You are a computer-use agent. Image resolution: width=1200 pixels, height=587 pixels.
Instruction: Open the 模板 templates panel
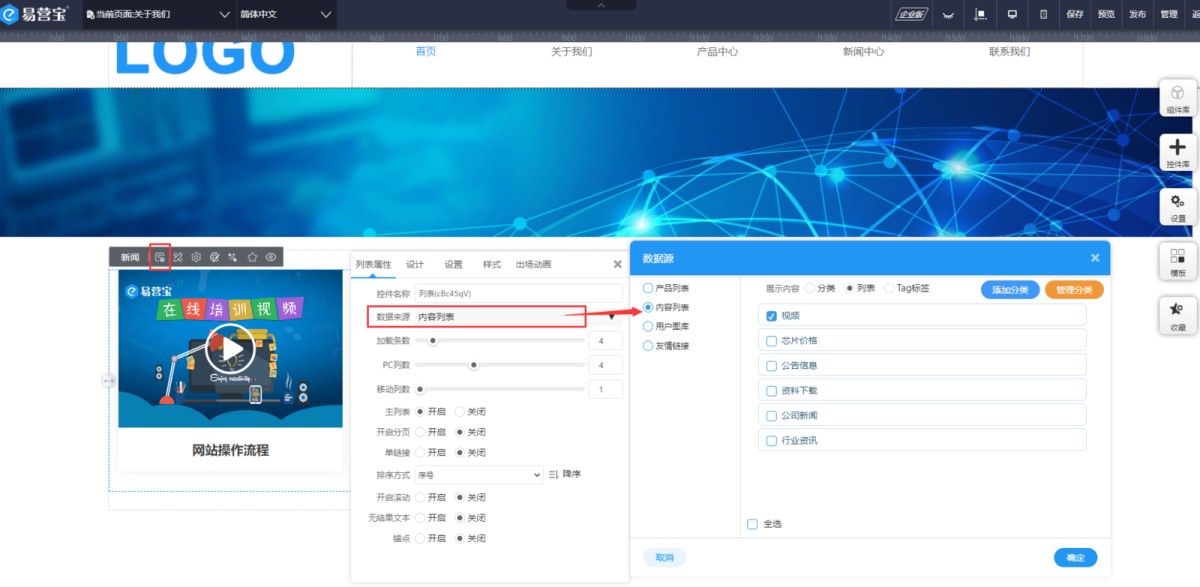point(1178,262)
